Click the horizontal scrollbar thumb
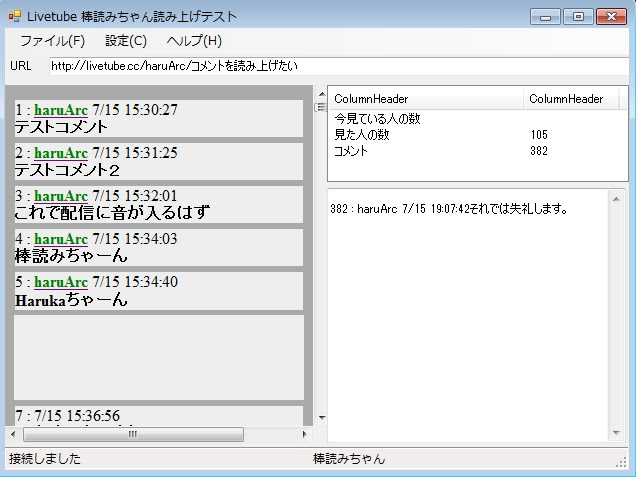Viewport: 636px width, 477px height. [x=133, y=434]
